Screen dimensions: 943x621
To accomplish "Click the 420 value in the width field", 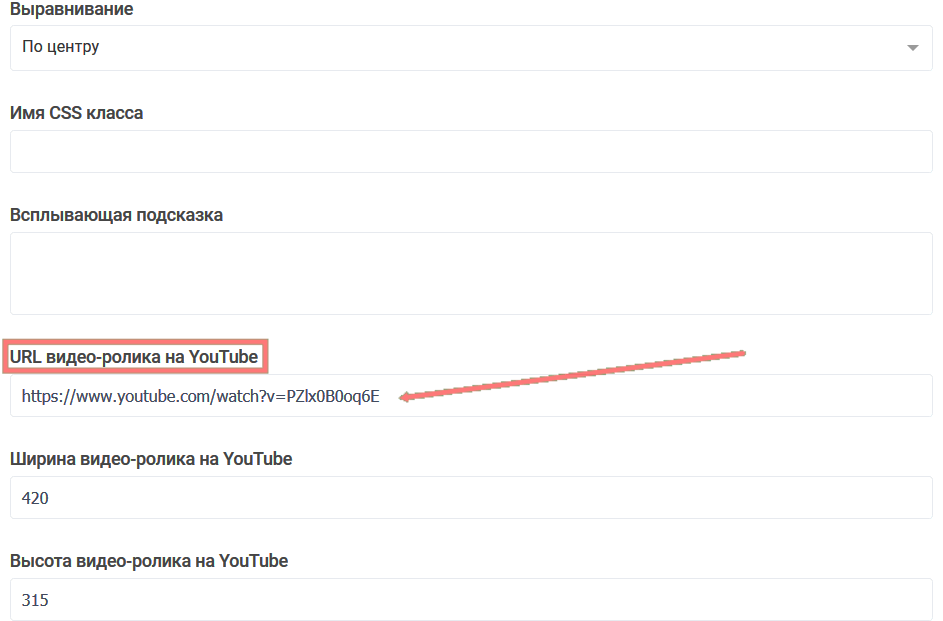I will tap(35, 498).
